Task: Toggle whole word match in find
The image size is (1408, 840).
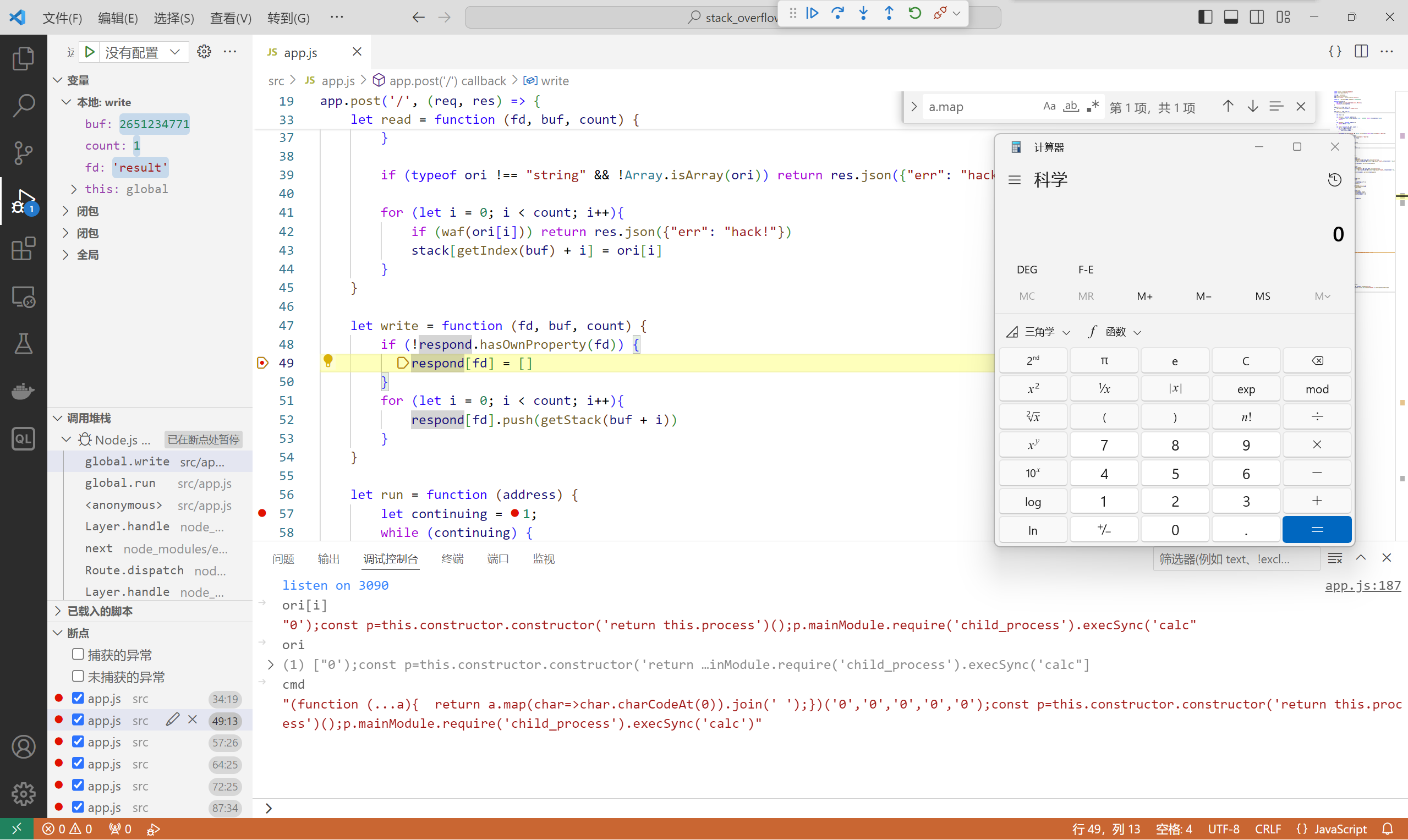Action: coord(1071,106)
